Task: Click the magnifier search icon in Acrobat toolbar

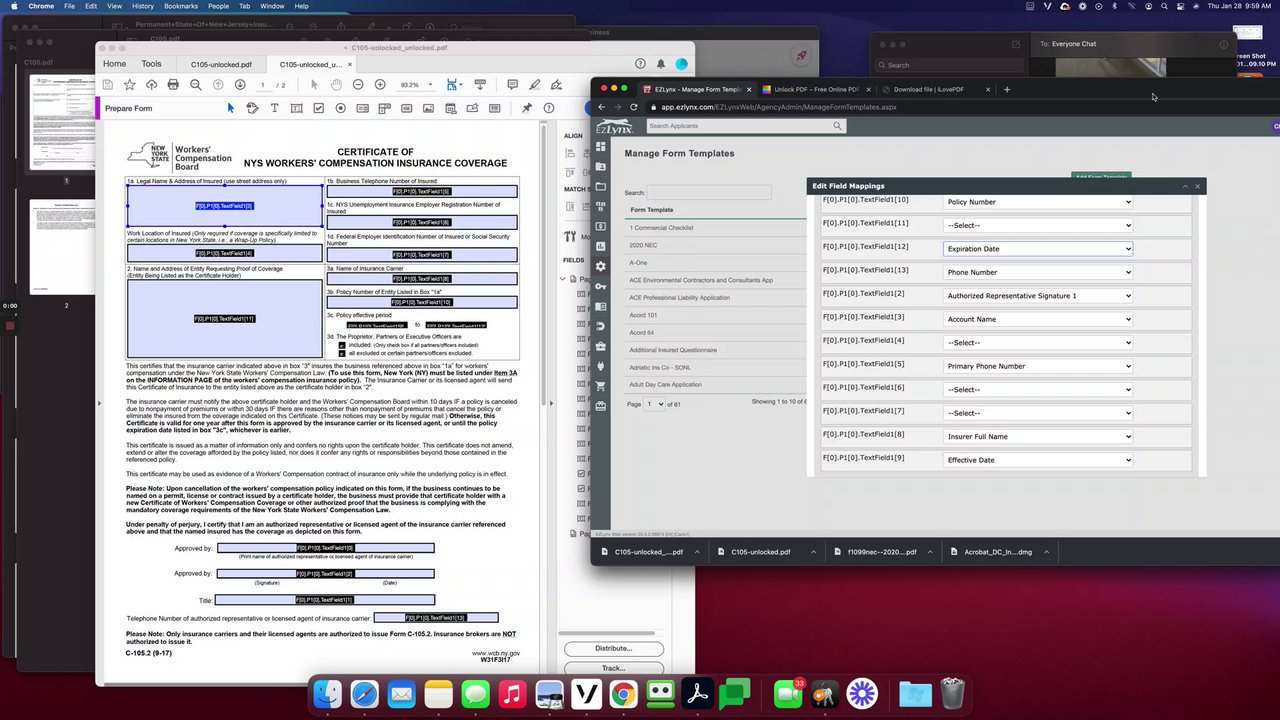Action: click(x=195, y=85)
